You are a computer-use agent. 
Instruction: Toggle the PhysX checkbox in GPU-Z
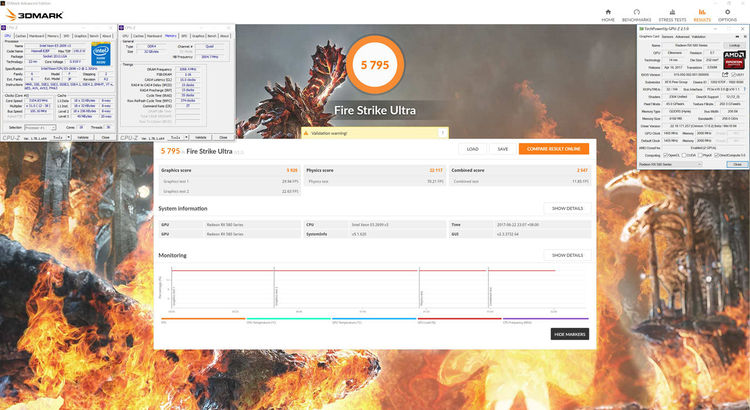click(x=700, y=155)
